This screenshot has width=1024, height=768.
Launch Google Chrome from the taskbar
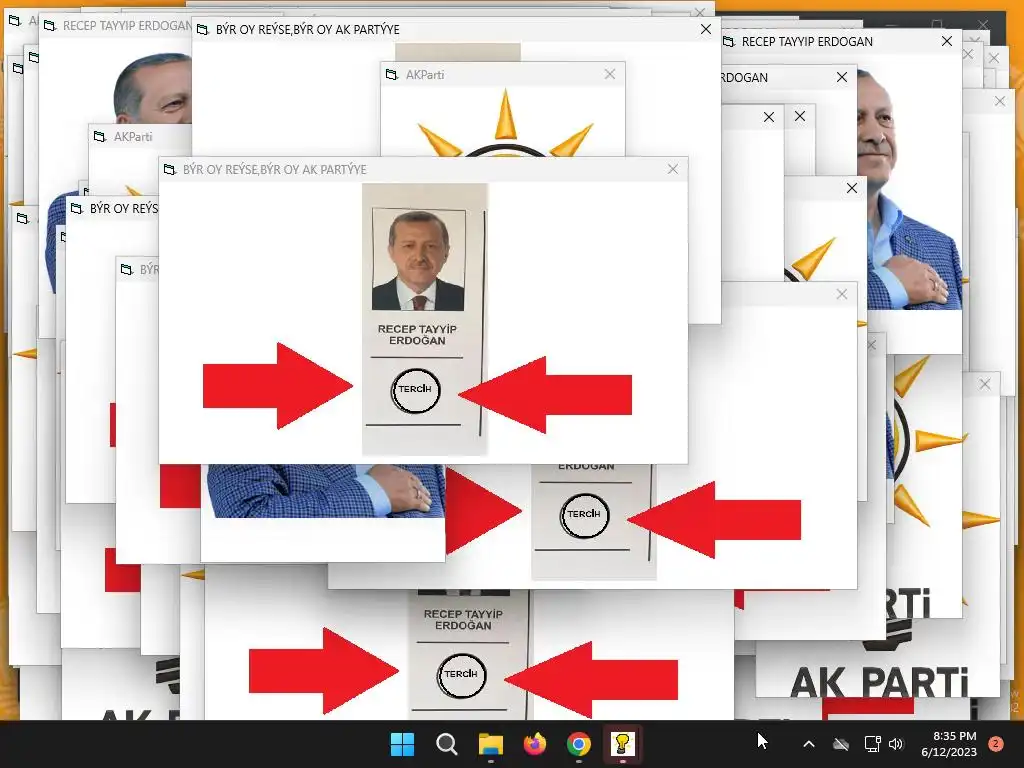click(579, 744)
